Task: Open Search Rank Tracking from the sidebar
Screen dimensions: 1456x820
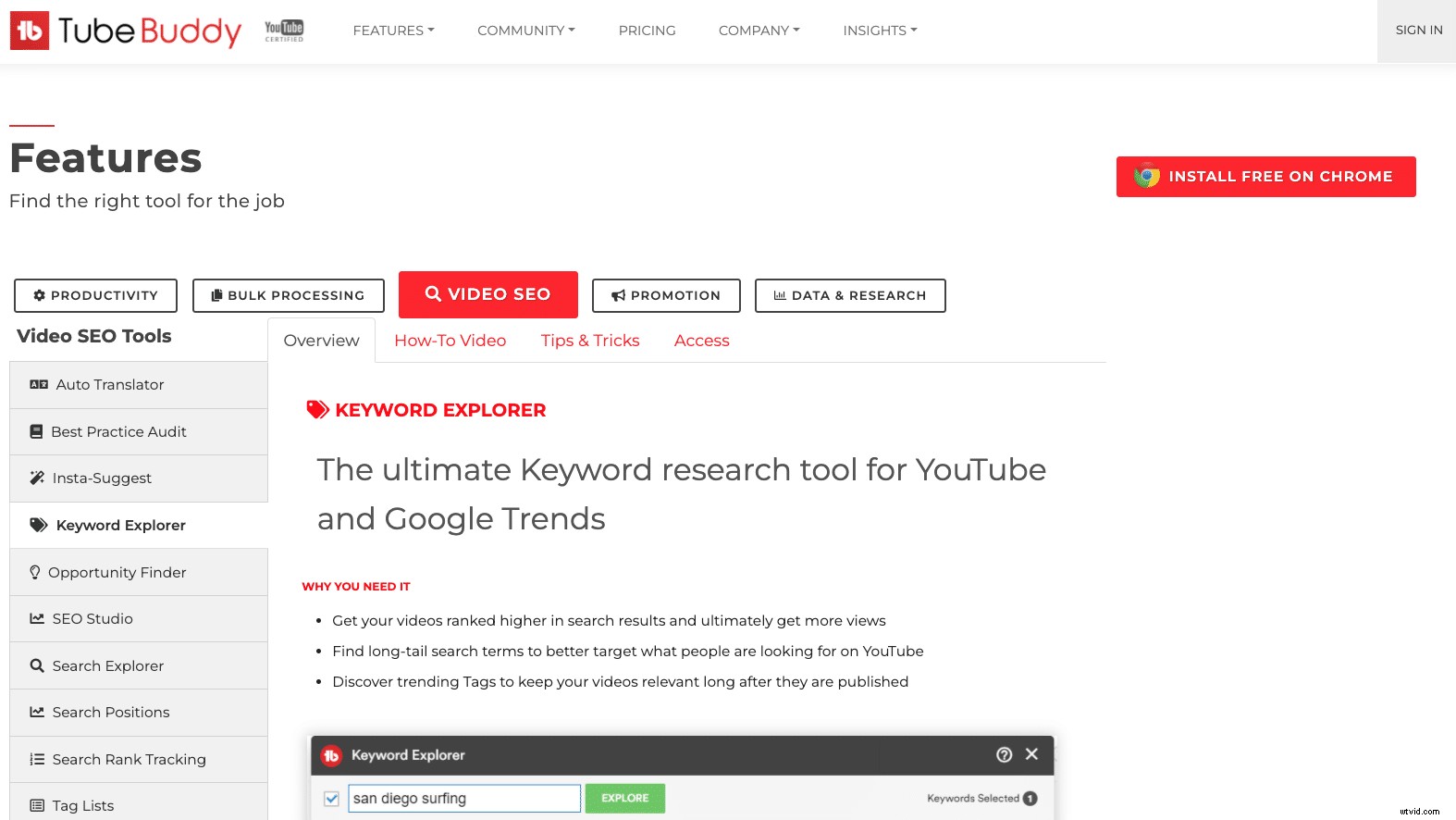Action: click(x=139, y=759)
